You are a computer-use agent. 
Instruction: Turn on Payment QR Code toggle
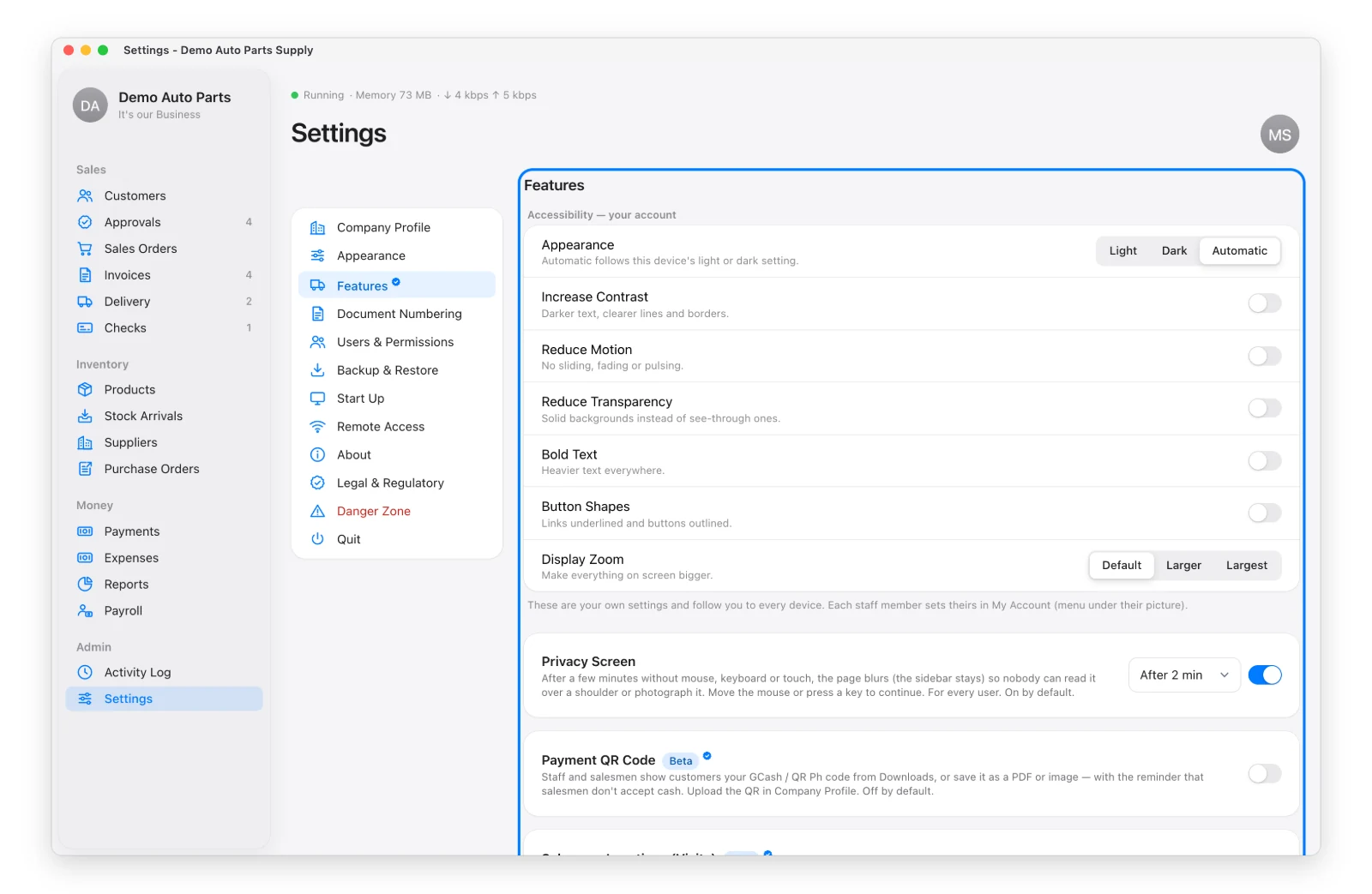(x=1265, y=774)
